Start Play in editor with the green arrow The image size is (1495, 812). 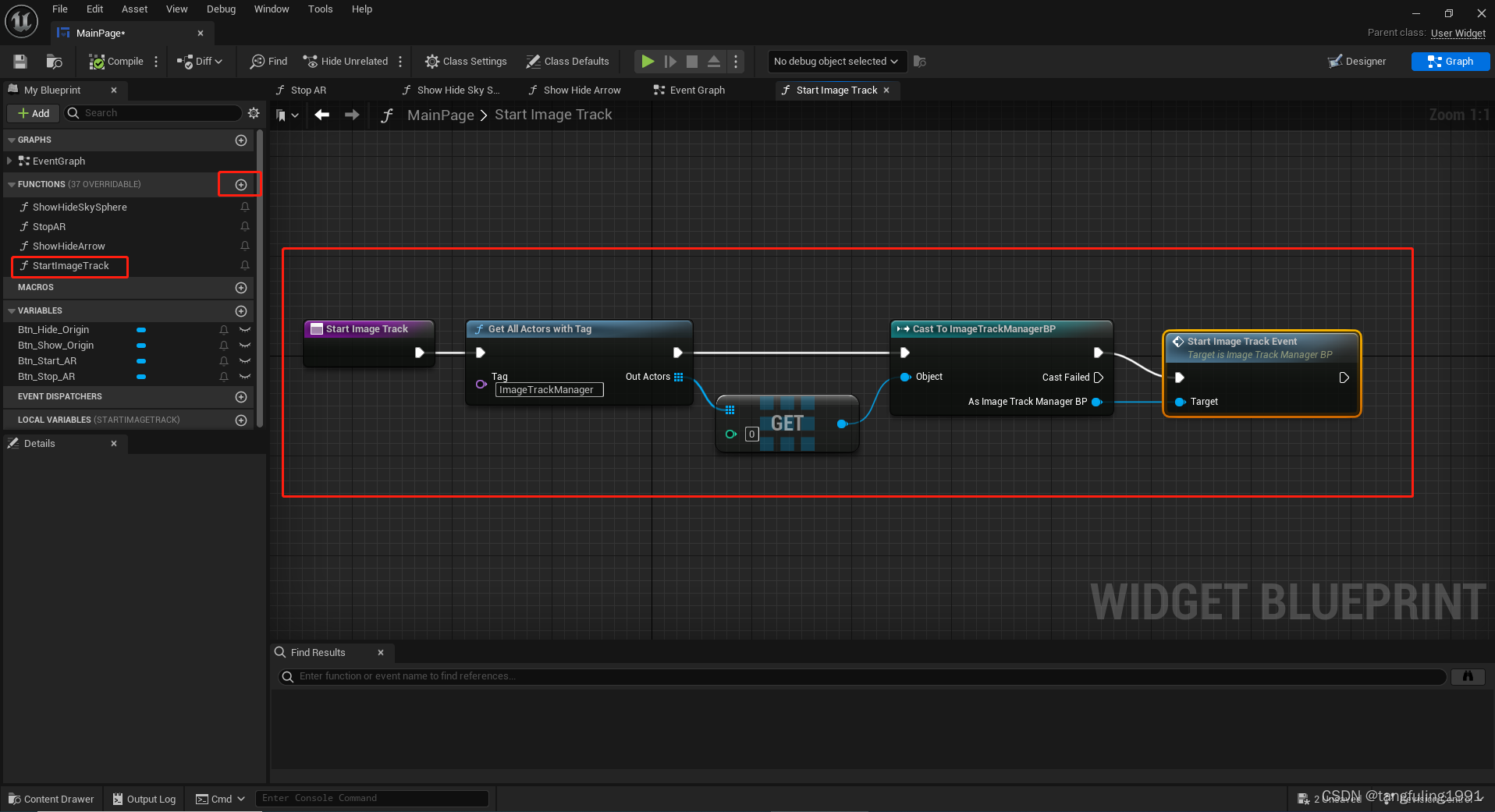(x=648, y=62)
